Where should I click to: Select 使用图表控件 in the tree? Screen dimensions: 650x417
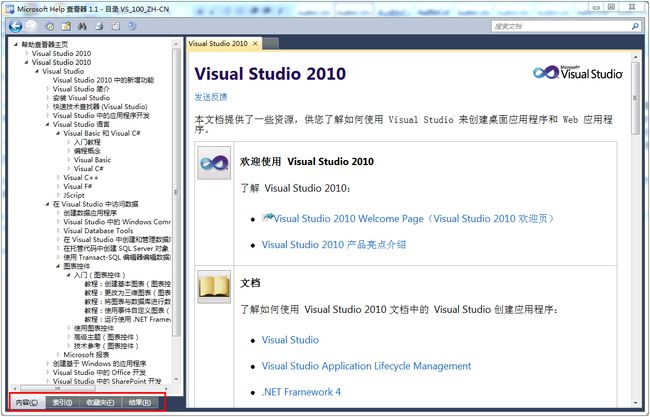[x=94, y=328]
